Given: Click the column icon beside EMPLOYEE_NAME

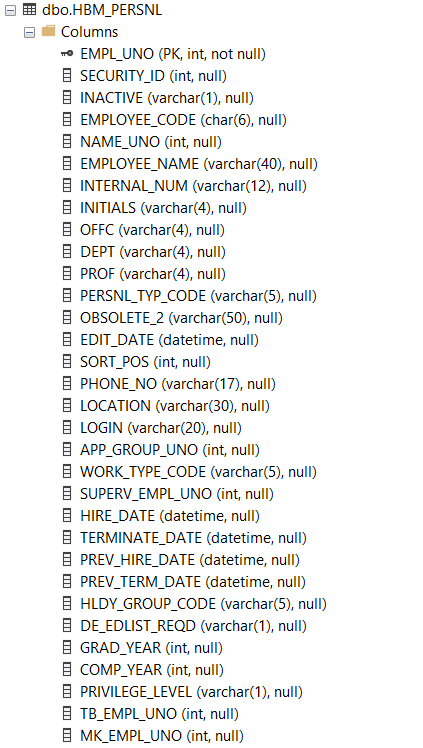Looking at the screenshot, I should point(67,164).
